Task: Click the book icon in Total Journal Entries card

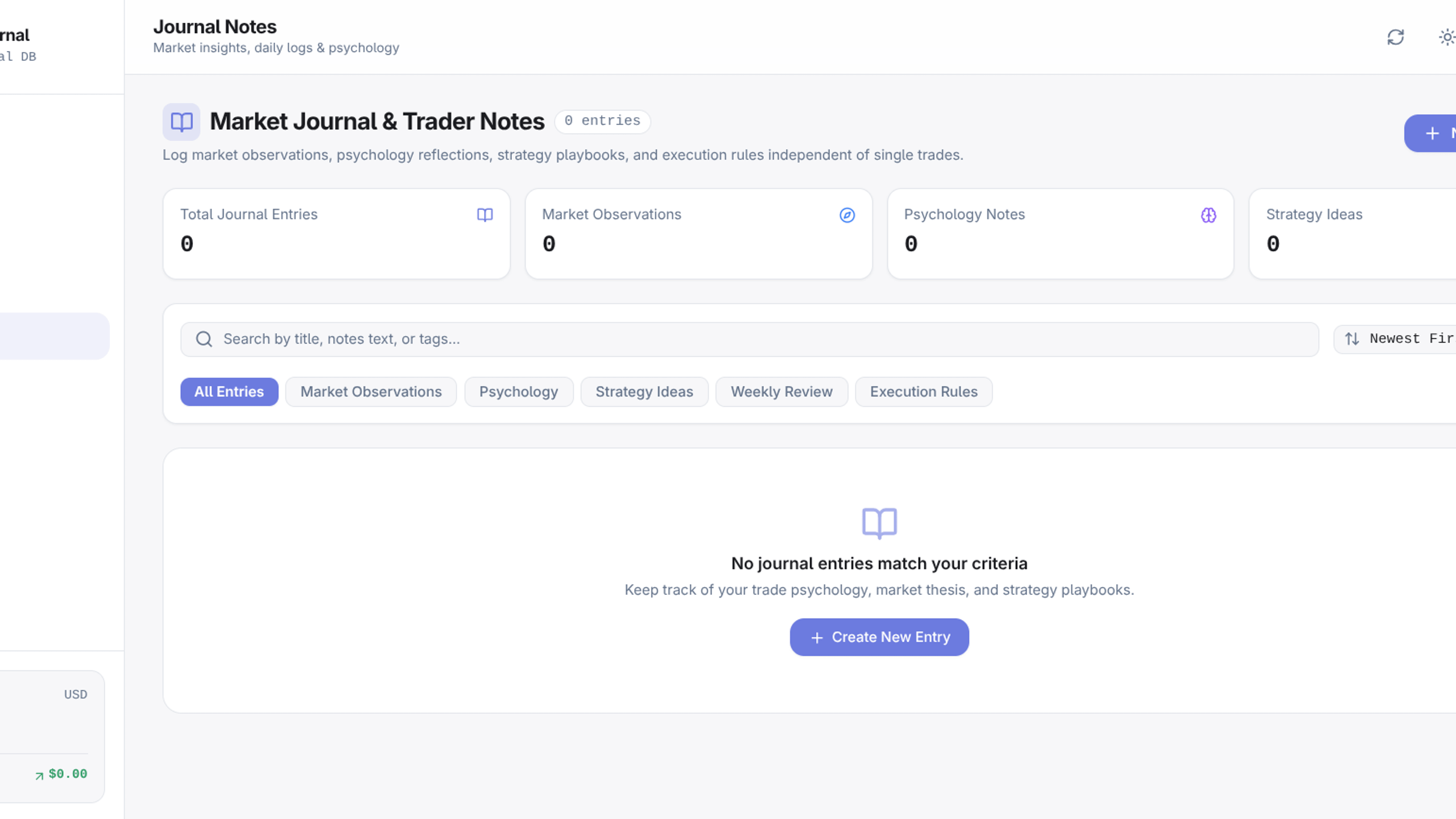Action: pyautogui.click(x=485, y=215)
